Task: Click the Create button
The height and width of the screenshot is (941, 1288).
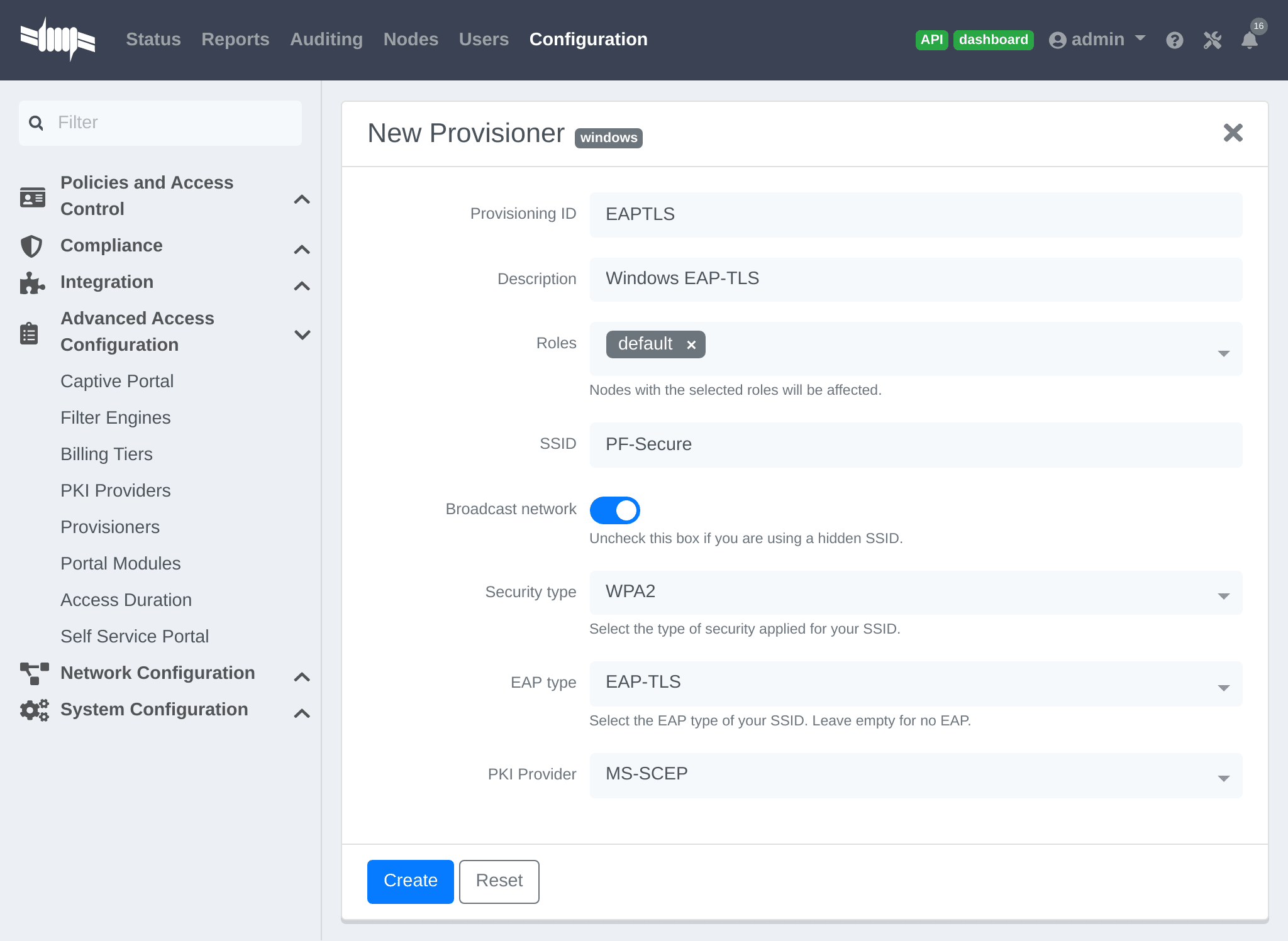Action: 410,881
